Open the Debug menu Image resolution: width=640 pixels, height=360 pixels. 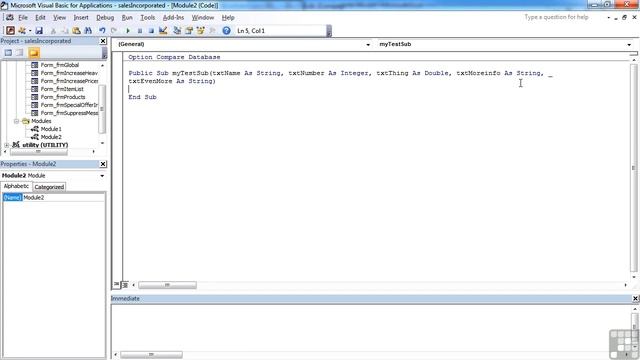pos(105,18)
